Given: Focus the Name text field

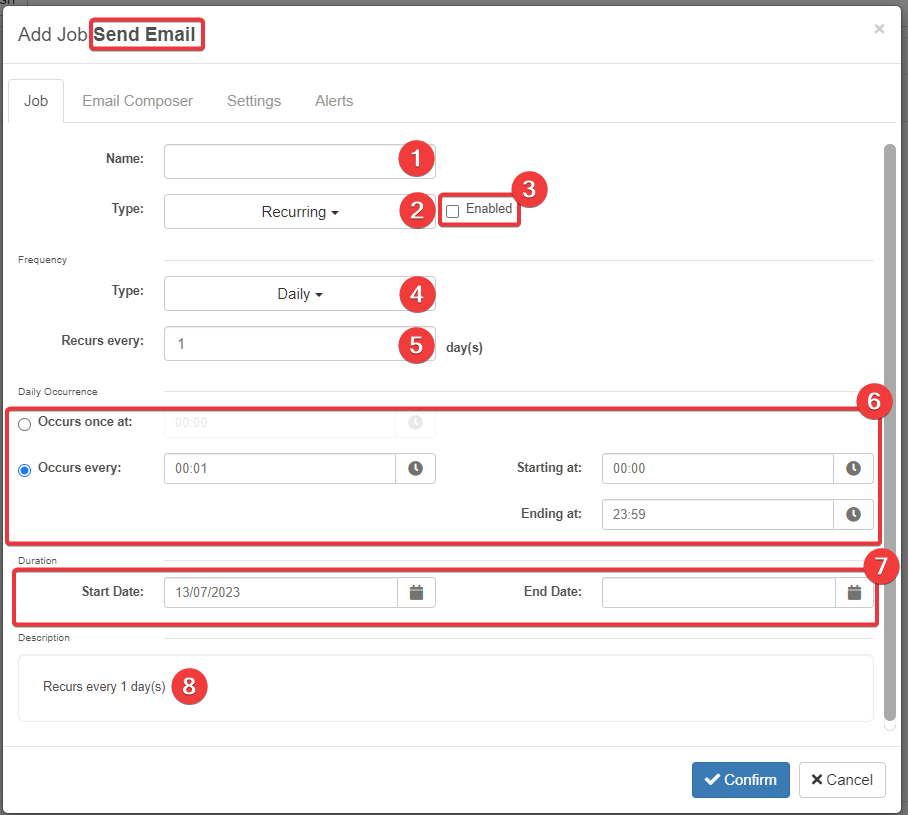Looking at the screenshot, I should (x=280, y=161).
